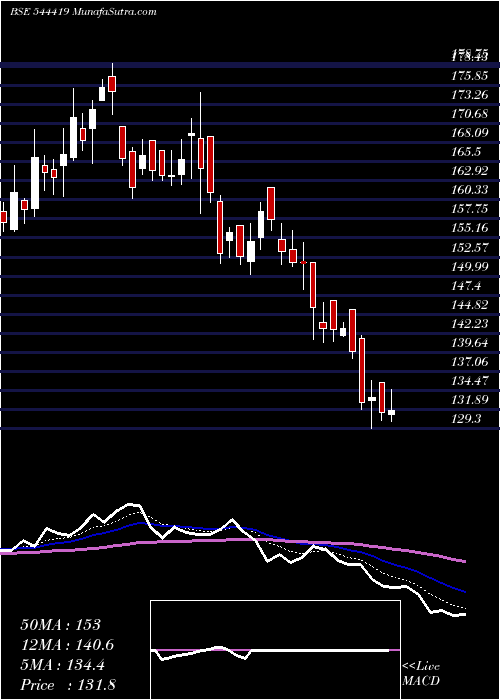Click the 173.26 price axis label
Screen dimensions: 500x700
click(469, 95)
